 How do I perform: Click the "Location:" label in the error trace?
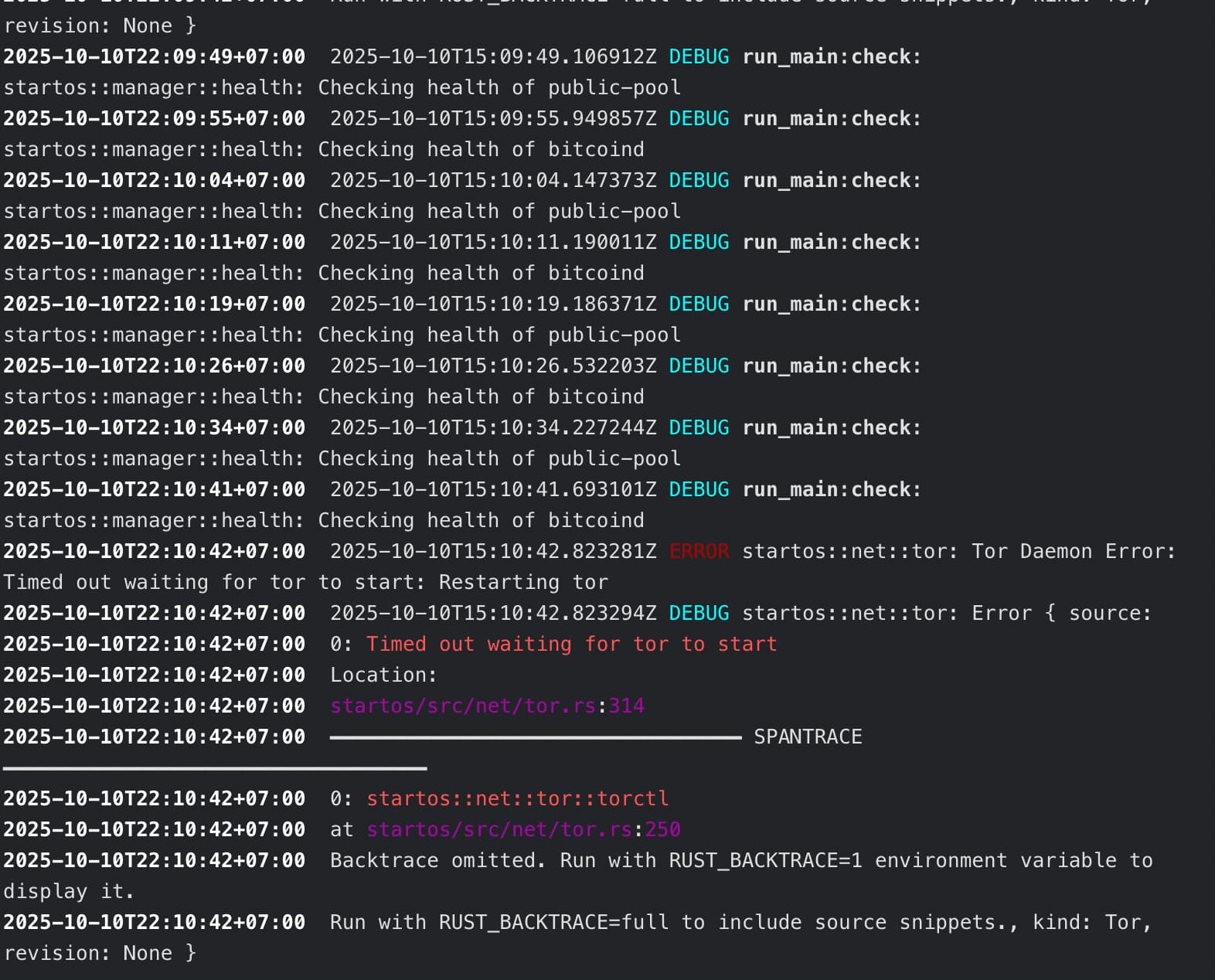tap(383, 675)
